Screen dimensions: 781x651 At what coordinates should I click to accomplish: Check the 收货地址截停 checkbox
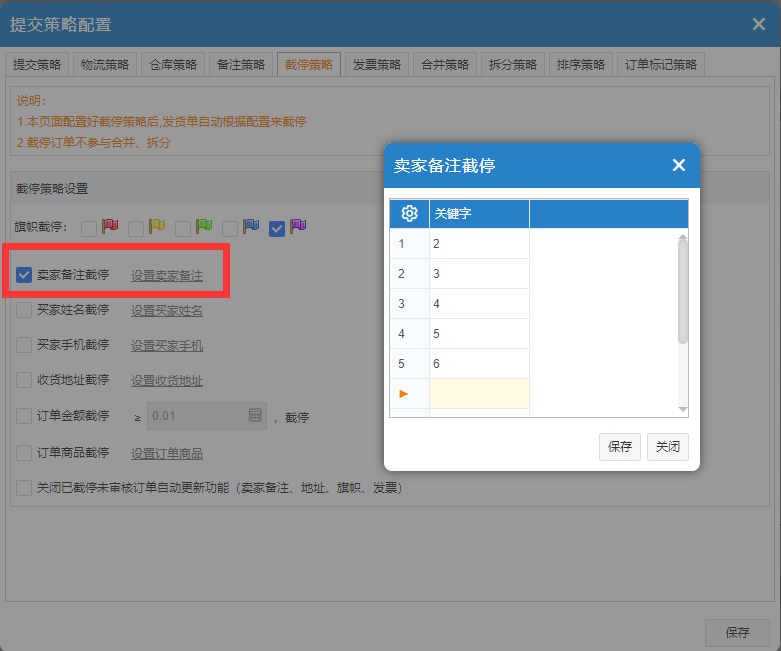tap(24, 380)
